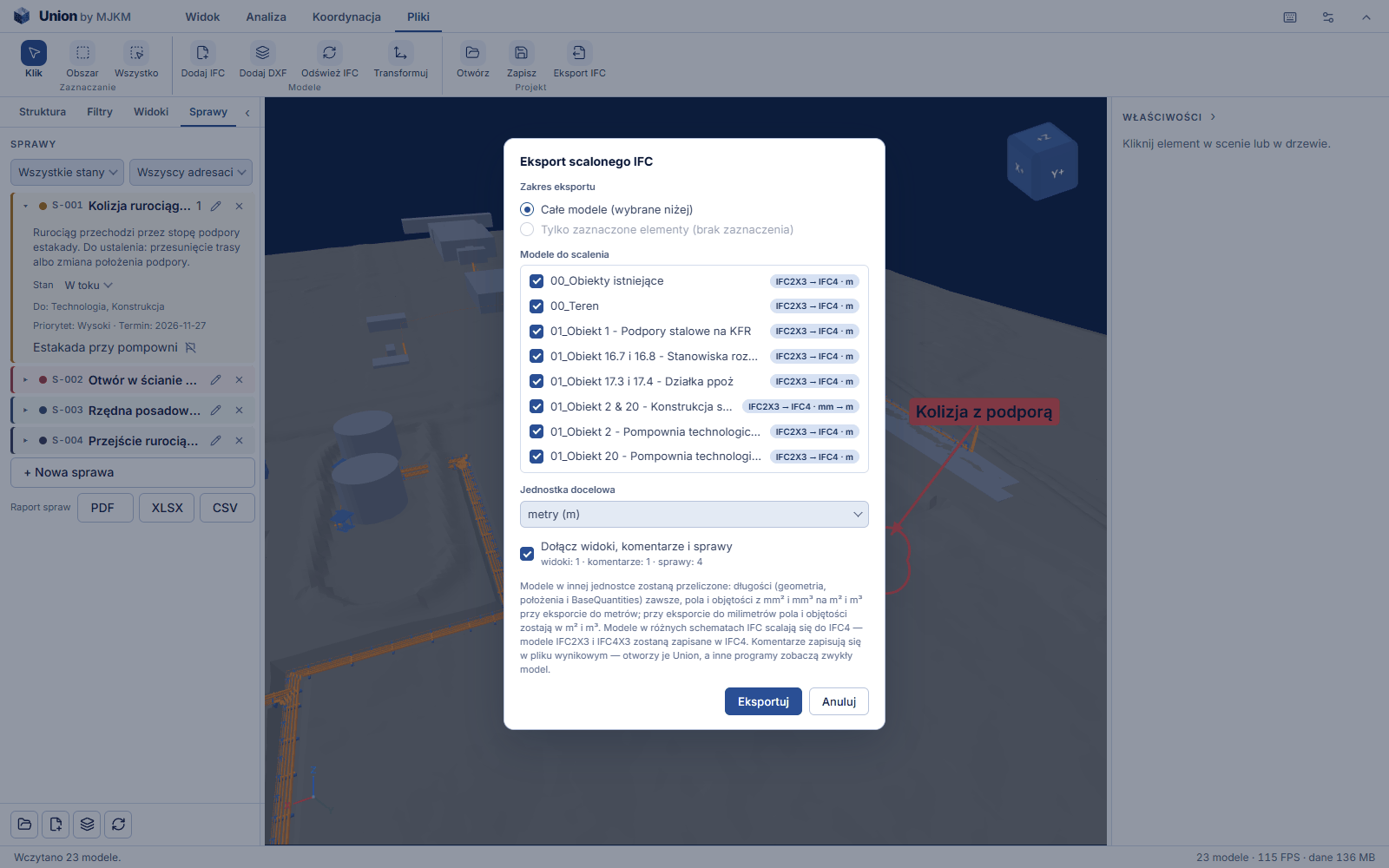
Task: Delete issue S-002 using its X icon
Action: coord(239,380)
